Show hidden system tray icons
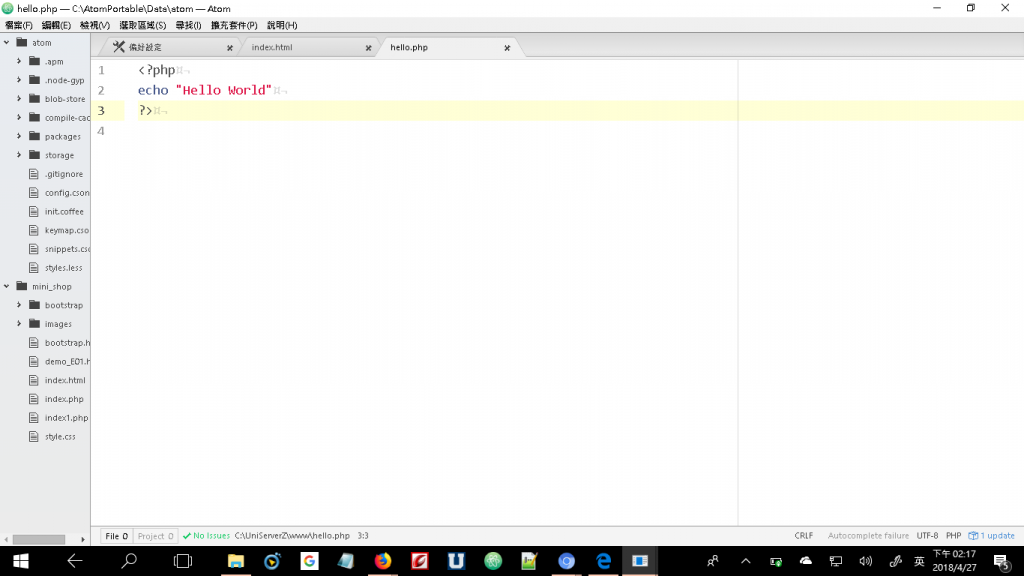 click(x=745, y=561)
